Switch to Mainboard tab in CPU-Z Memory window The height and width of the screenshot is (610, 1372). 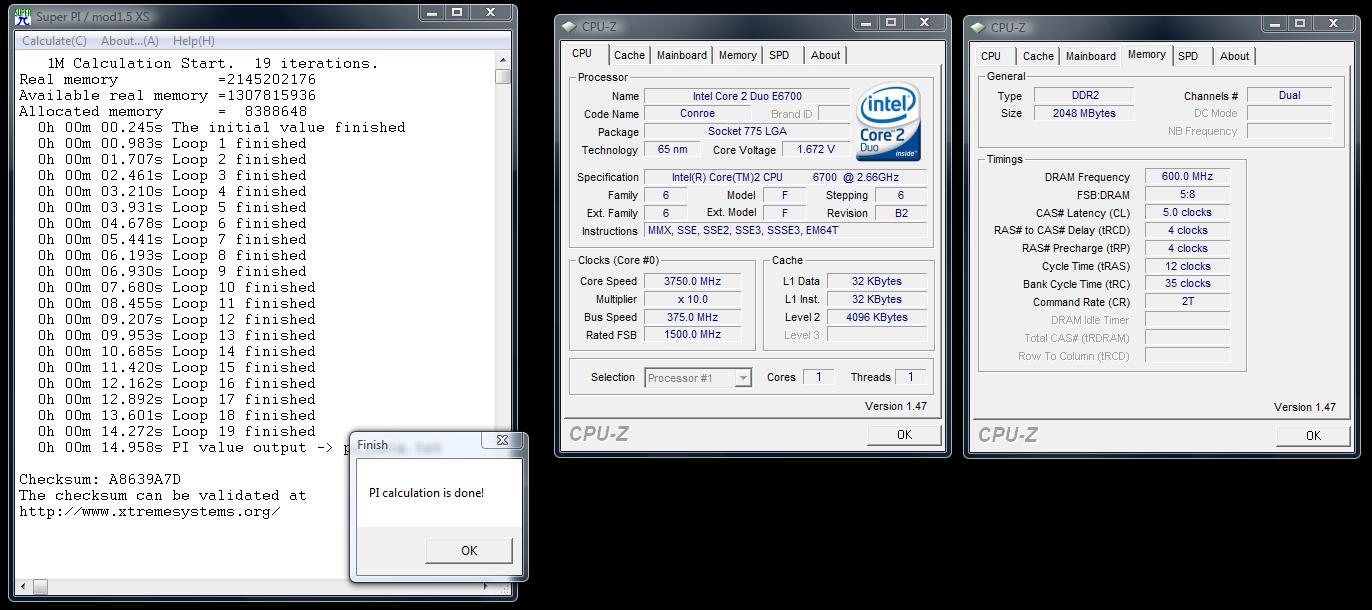tap(1091, 56)
